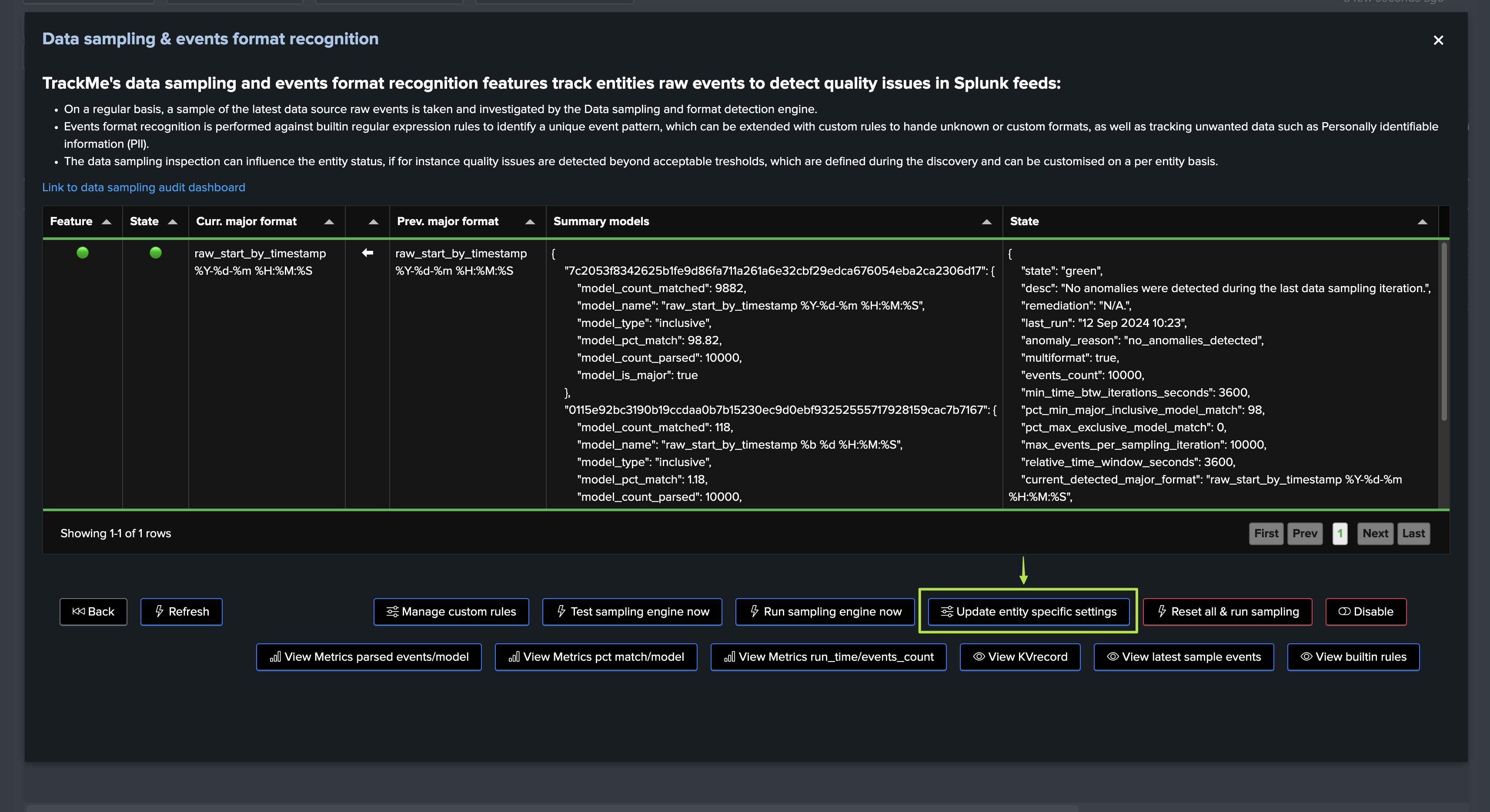Go to pagination page 1
This screenshot has width=1490, height=812.
(x=1340, y=533)
